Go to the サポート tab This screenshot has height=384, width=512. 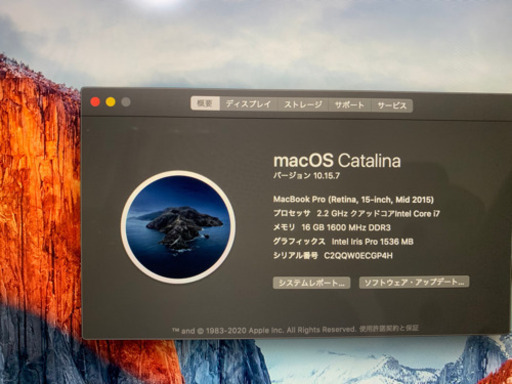pos(349,105)
